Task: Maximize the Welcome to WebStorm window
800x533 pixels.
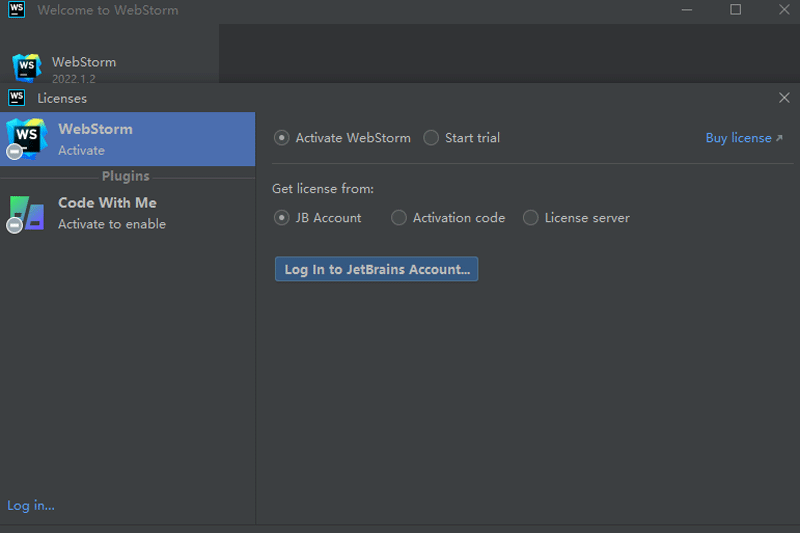Action: point(736,10)
